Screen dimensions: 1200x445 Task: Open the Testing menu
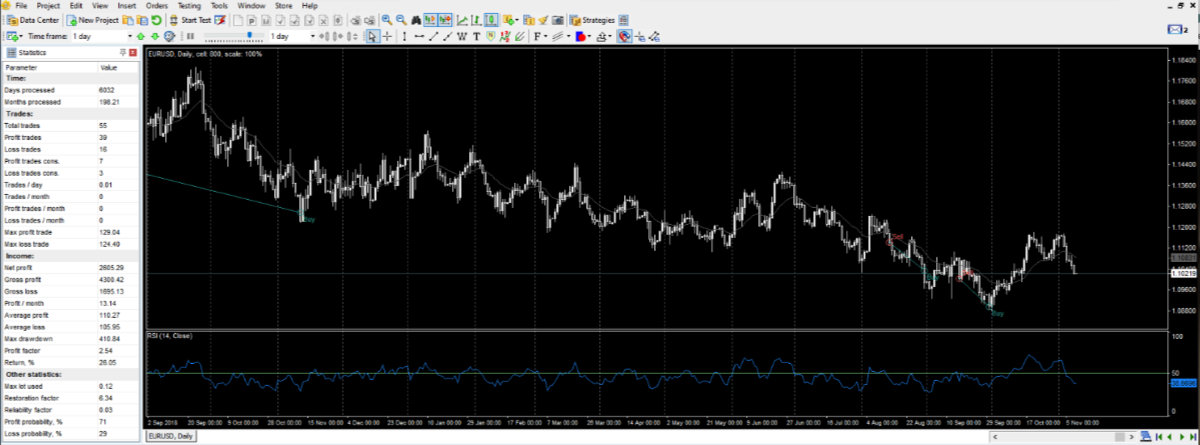pos(190,5)
